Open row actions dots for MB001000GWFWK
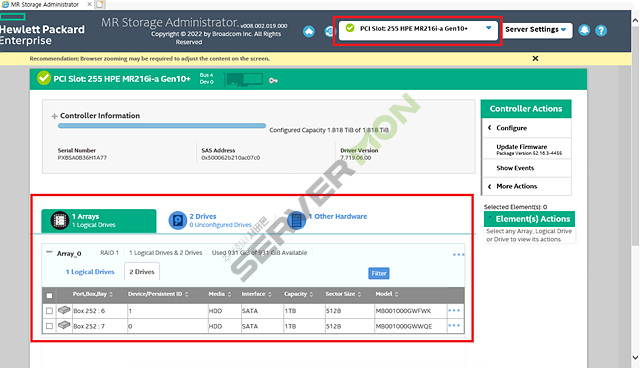Screen dimensions: 640x368 tap(454, 310)
